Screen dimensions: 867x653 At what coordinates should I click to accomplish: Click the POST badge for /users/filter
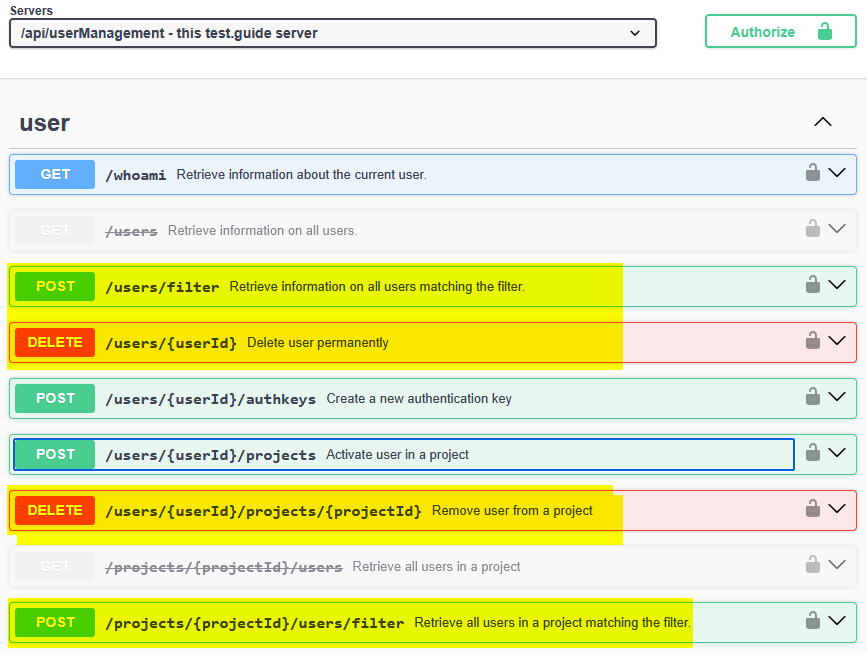point(55,286)
